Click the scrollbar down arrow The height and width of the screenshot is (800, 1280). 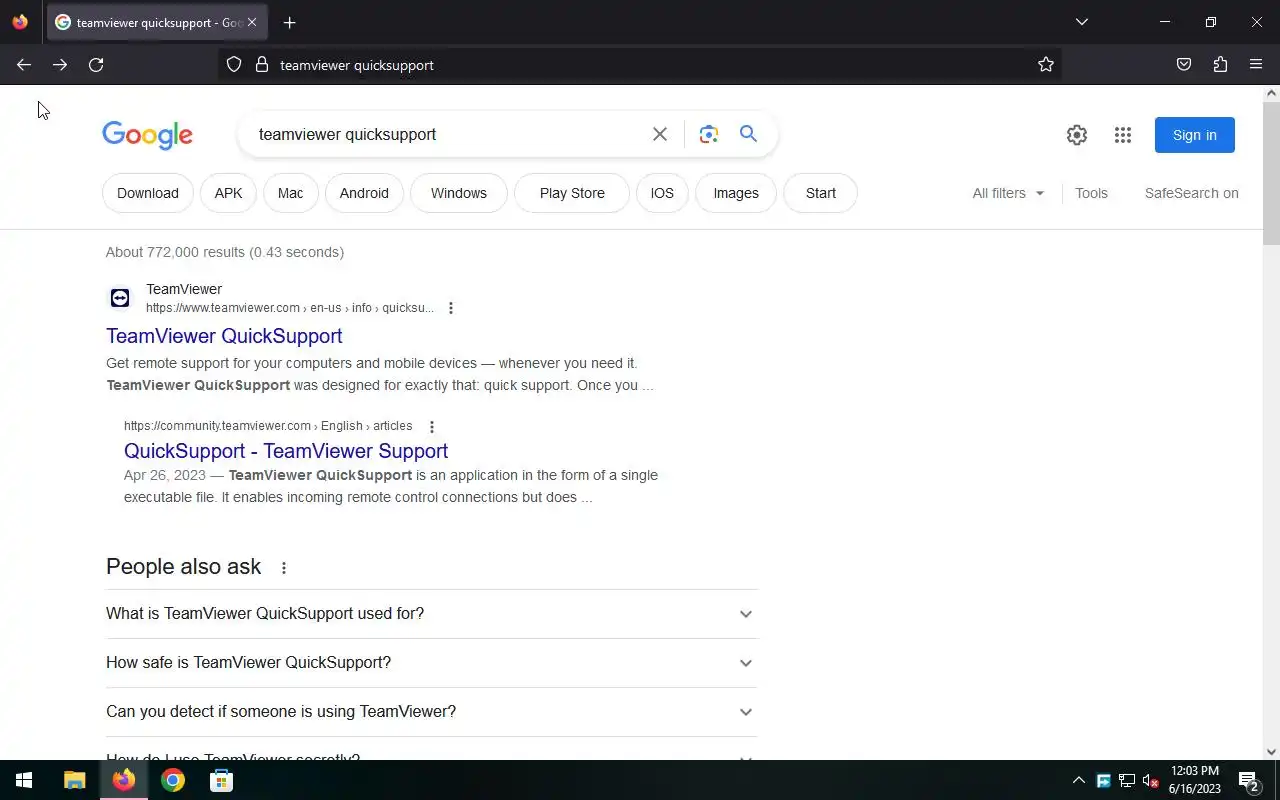click(x=1272, y=752)
